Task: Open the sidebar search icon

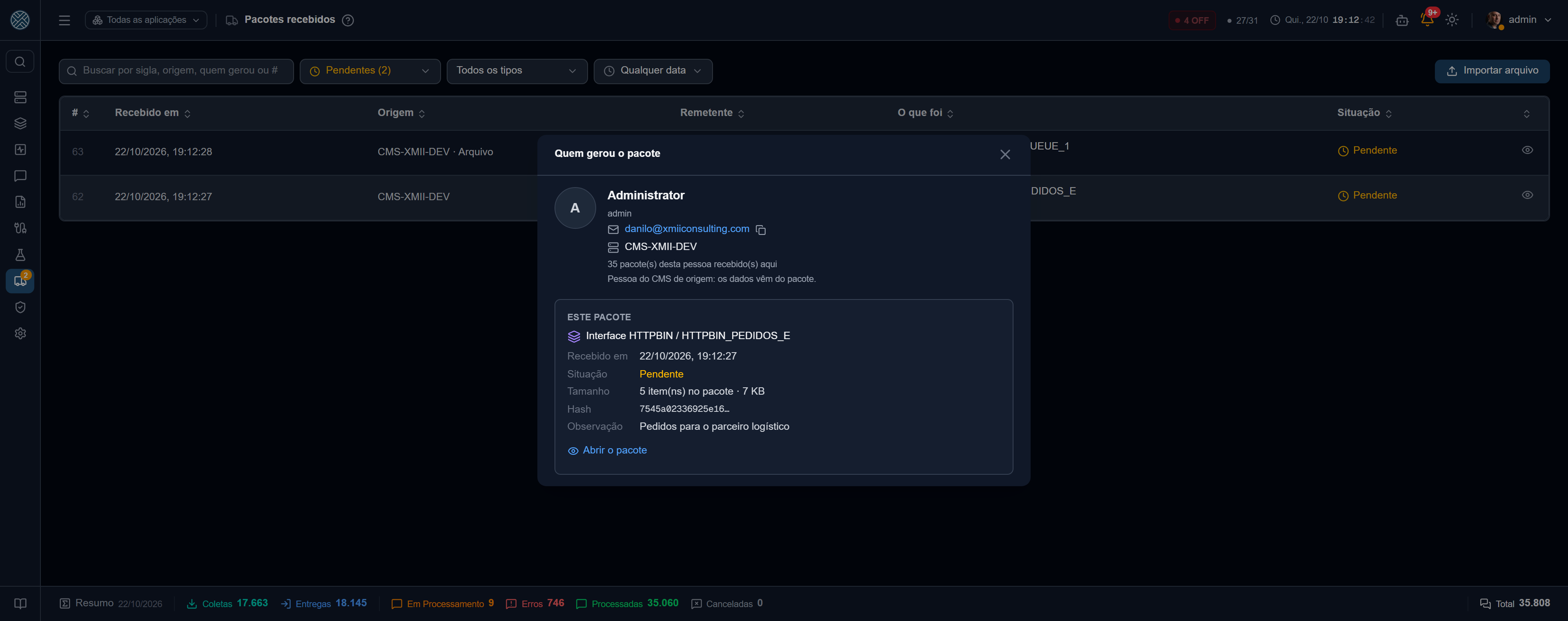Action: click(20, 62)
